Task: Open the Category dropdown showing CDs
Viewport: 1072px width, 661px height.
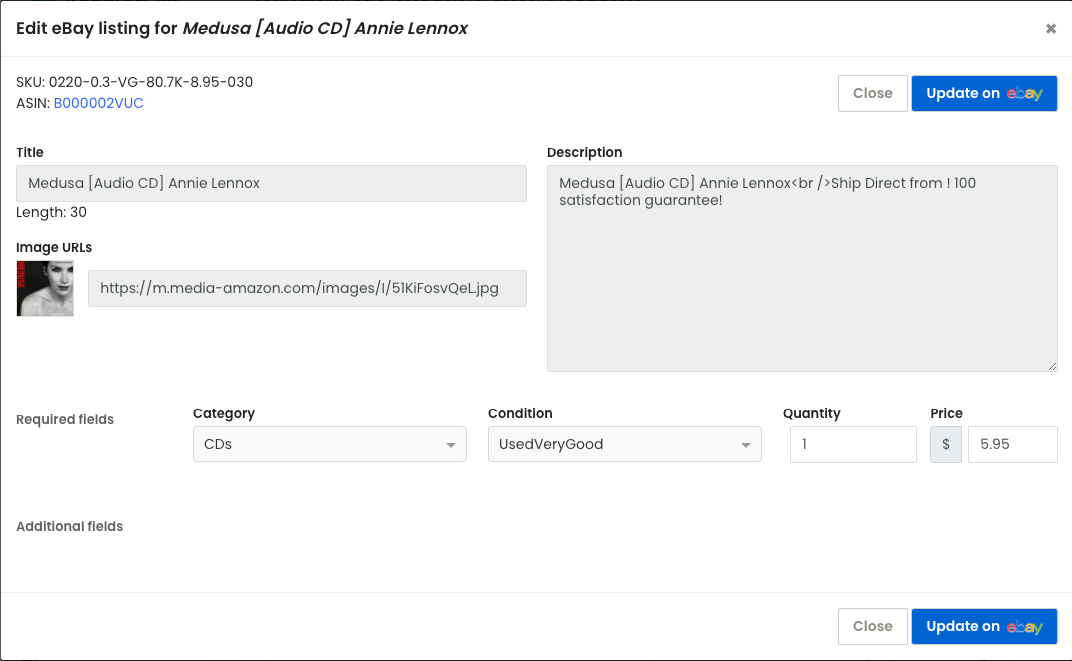Action: point(330,444)
